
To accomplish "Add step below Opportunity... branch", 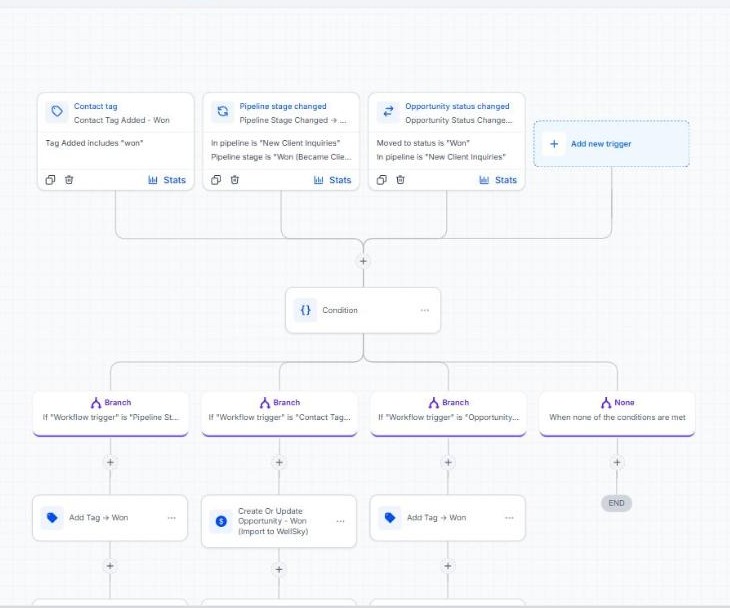I will [448, 462].
